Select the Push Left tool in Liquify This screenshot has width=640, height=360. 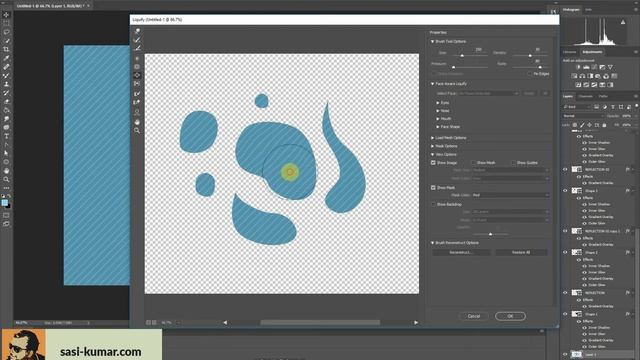click(137, 84)
